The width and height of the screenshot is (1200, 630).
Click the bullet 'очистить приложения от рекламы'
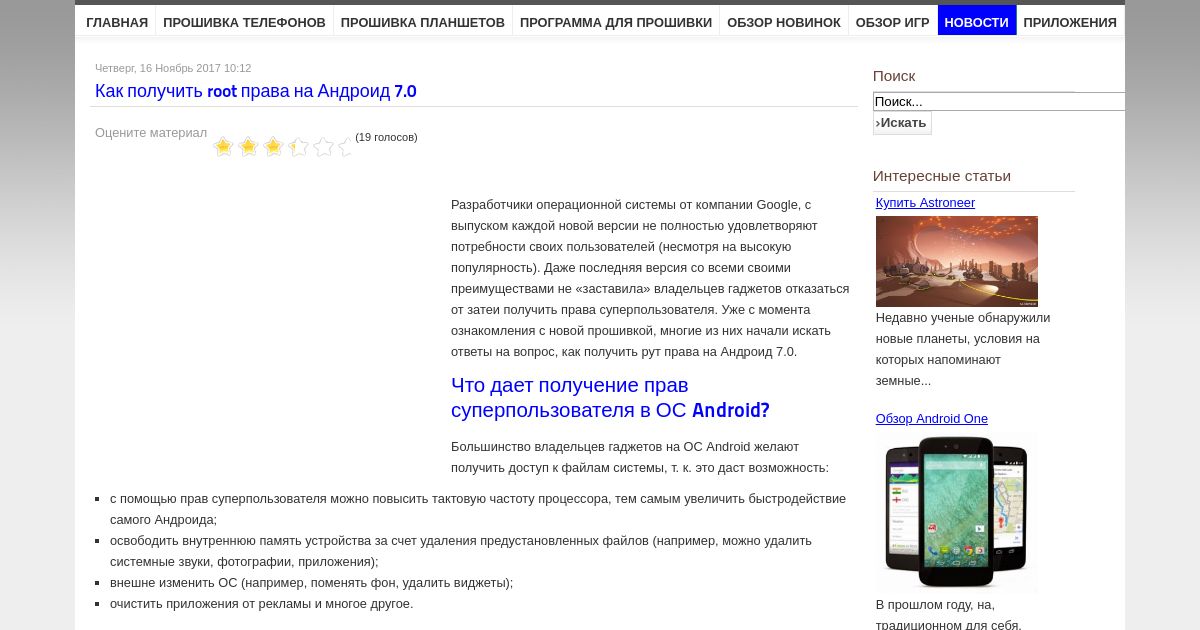261,603
